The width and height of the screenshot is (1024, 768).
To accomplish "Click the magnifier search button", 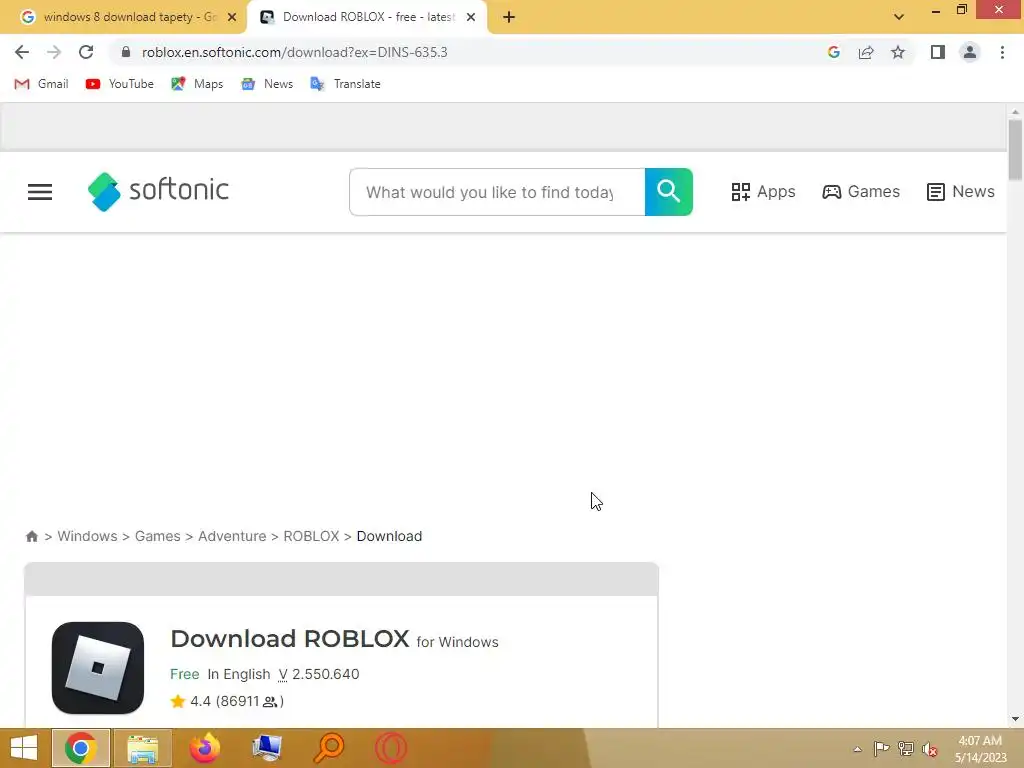I will coord(669,192).
